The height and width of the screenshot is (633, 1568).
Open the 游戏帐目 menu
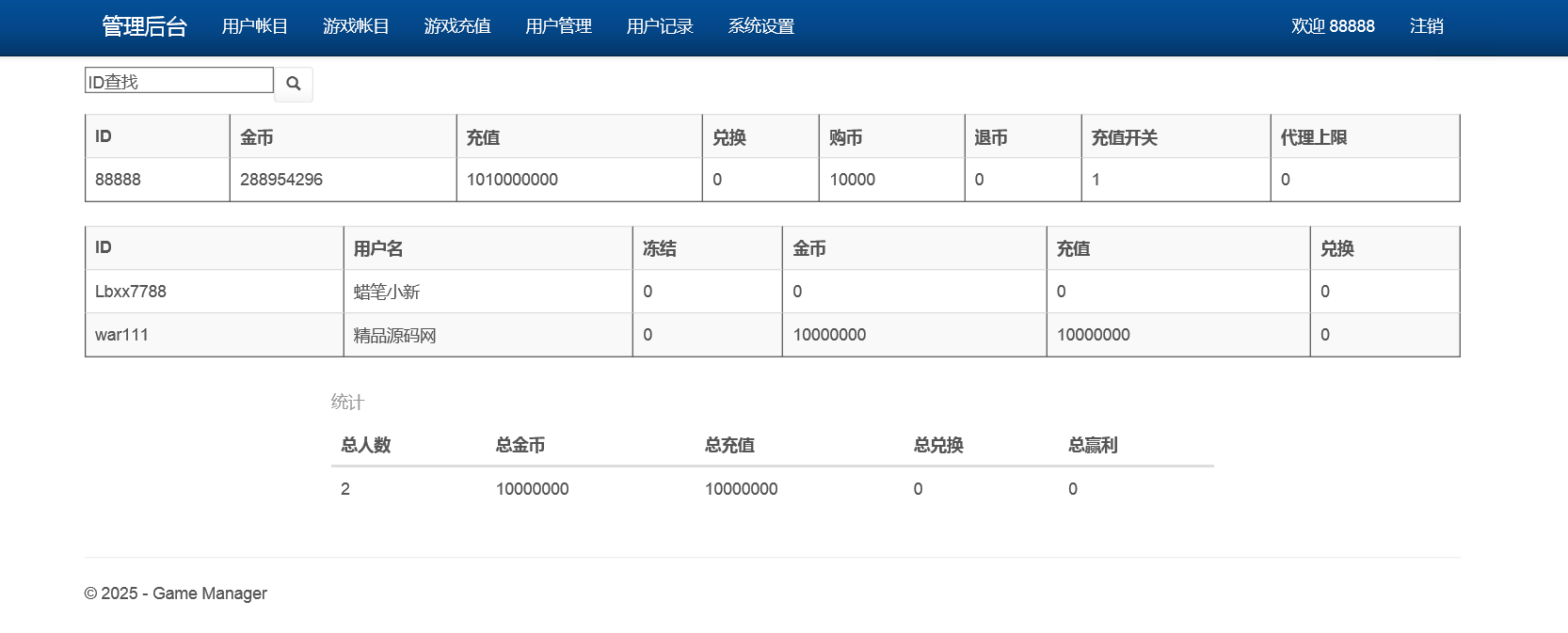356,26
